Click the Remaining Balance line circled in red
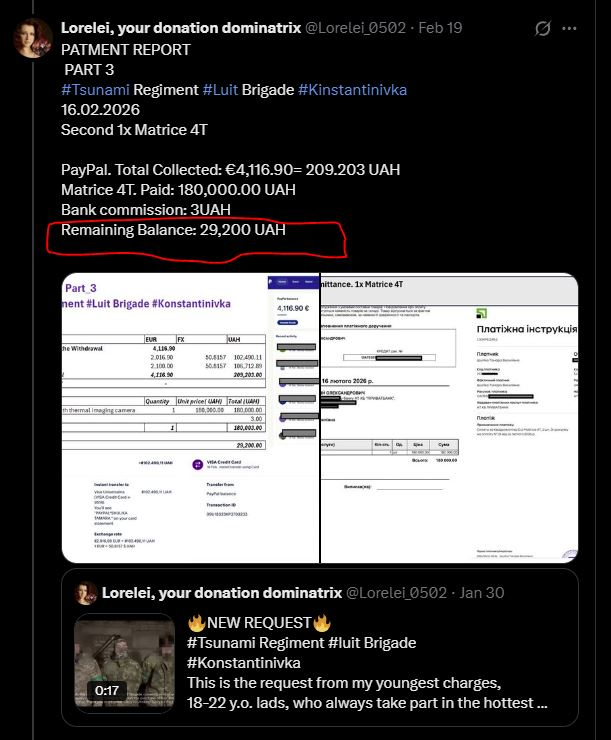Screen dimensions: 611x740 [173, 230]
